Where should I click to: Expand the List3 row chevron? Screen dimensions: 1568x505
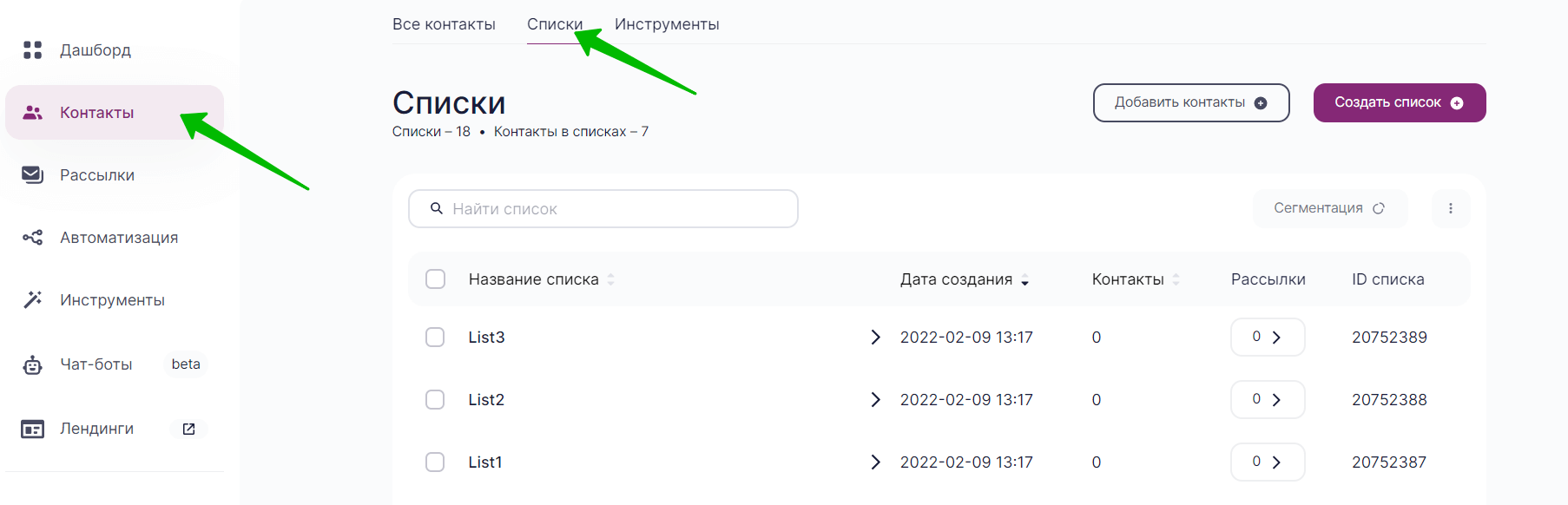[875, 337]
